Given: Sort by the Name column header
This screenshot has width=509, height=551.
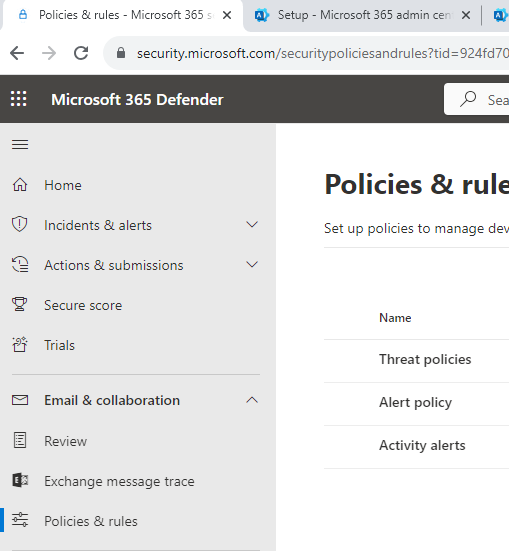Looking at the screenshot, I should pyautogui.click(x=395, y=318).
